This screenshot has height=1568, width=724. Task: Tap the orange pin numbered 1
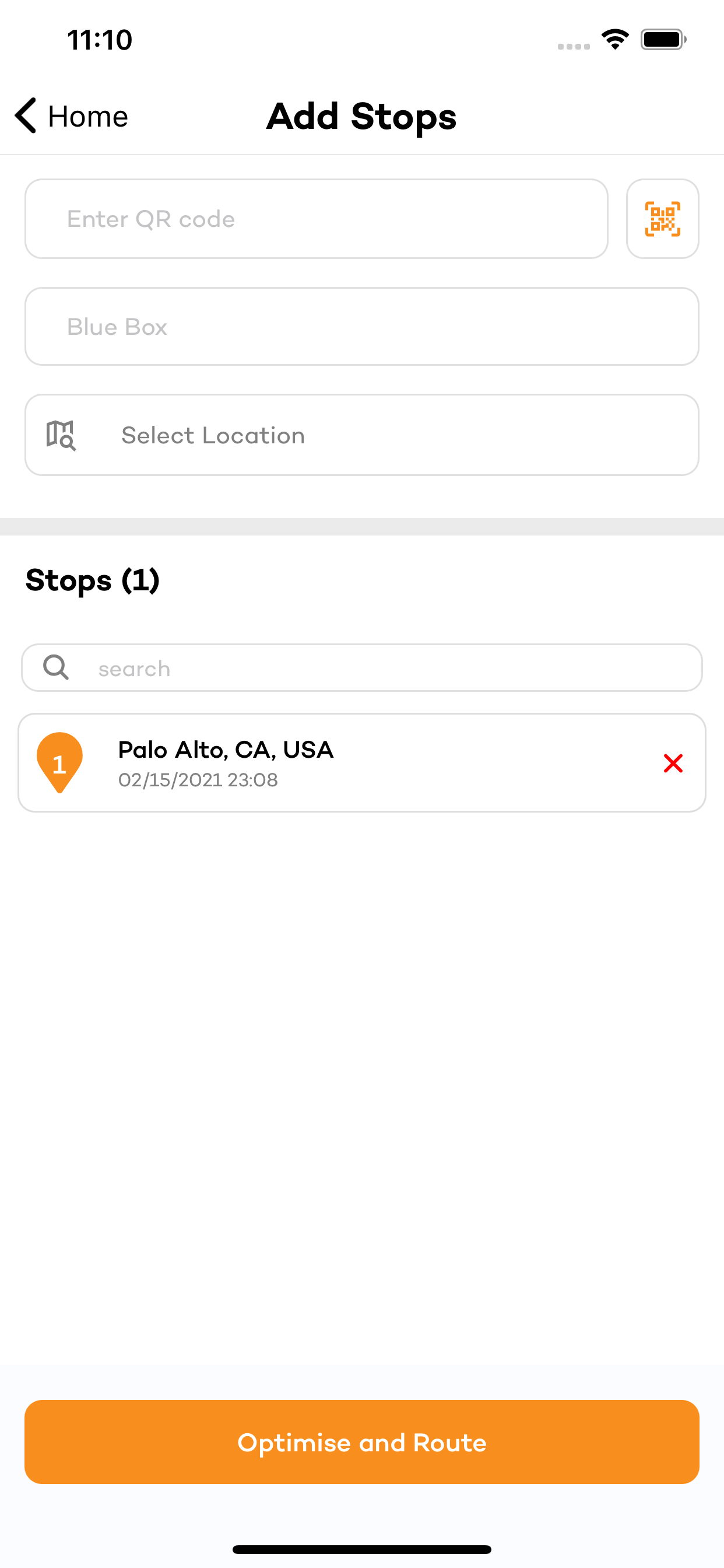[59, 762]
